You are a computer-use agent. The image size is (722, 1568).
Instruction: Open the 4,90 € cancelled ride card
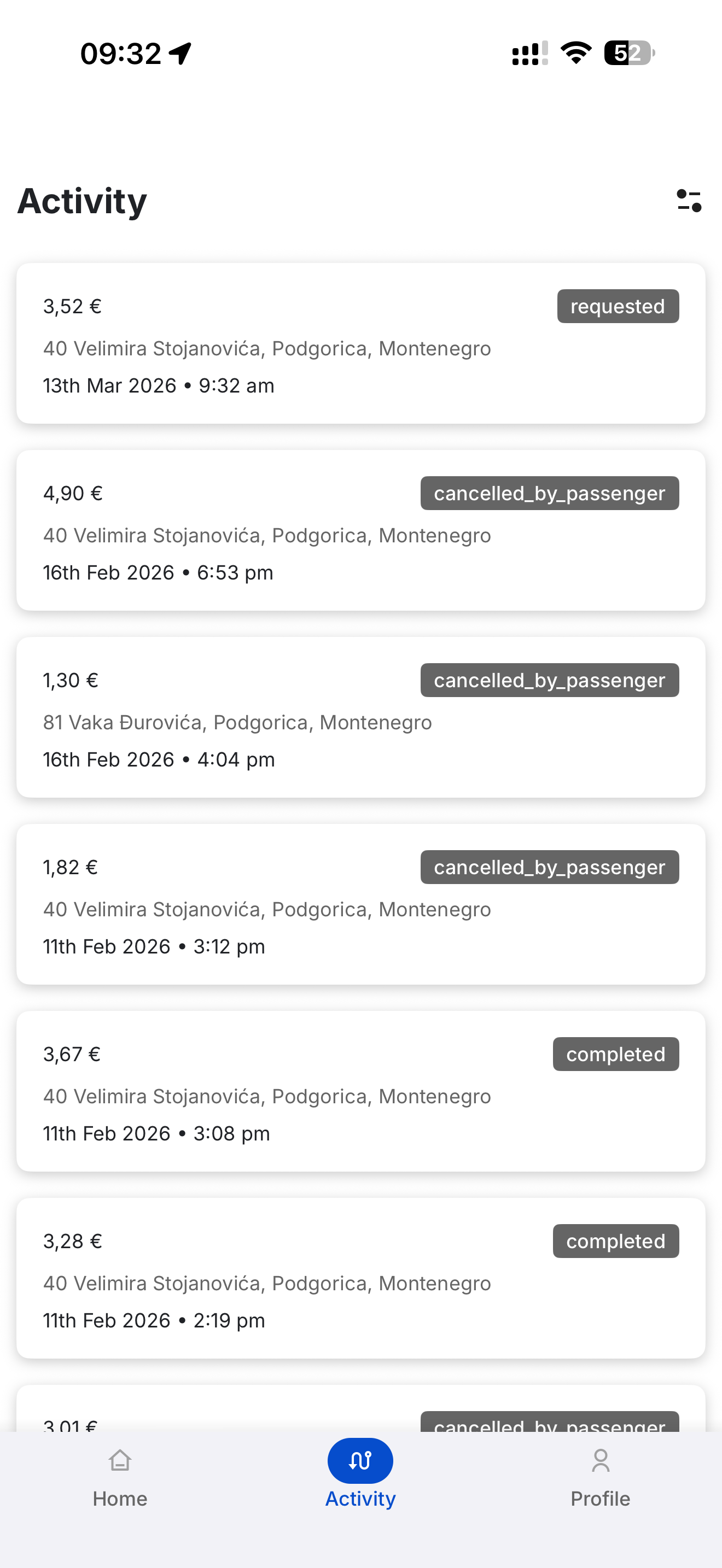pyautogui.click(x=361, y=530)
